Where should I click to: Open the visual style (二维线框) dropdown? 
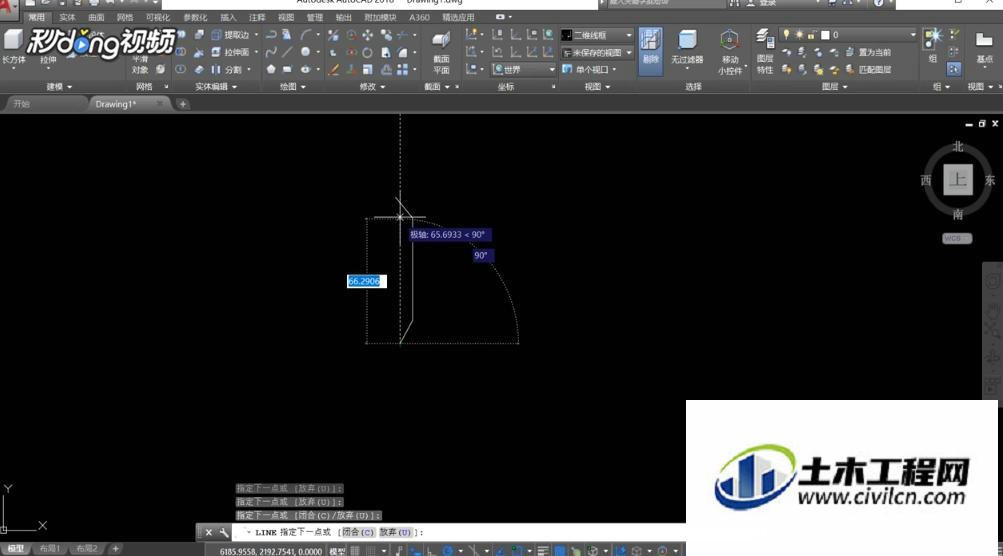tap(597, 35)
